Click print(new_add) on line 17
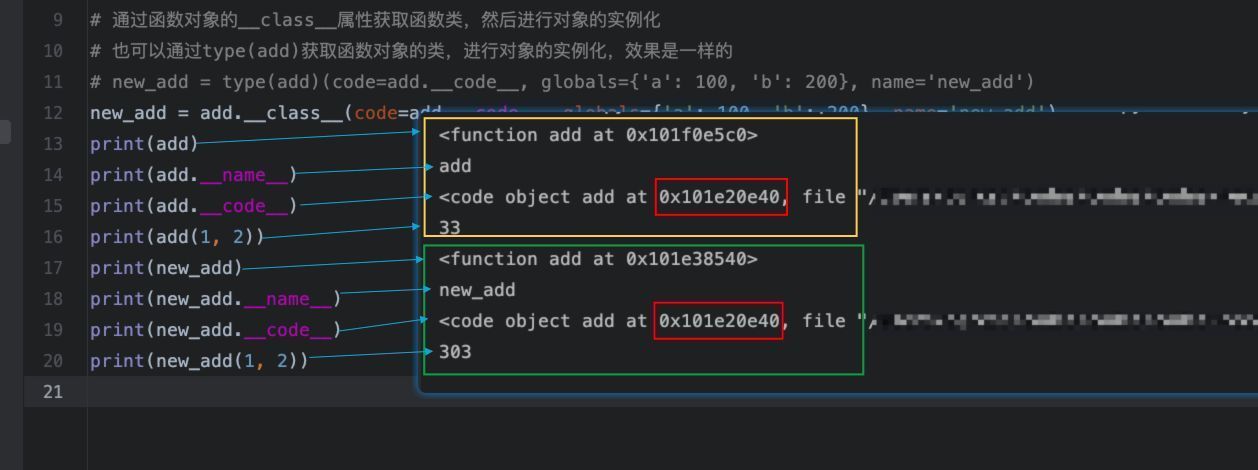This screenshot has height=470, width=1258. click(166, 268)
